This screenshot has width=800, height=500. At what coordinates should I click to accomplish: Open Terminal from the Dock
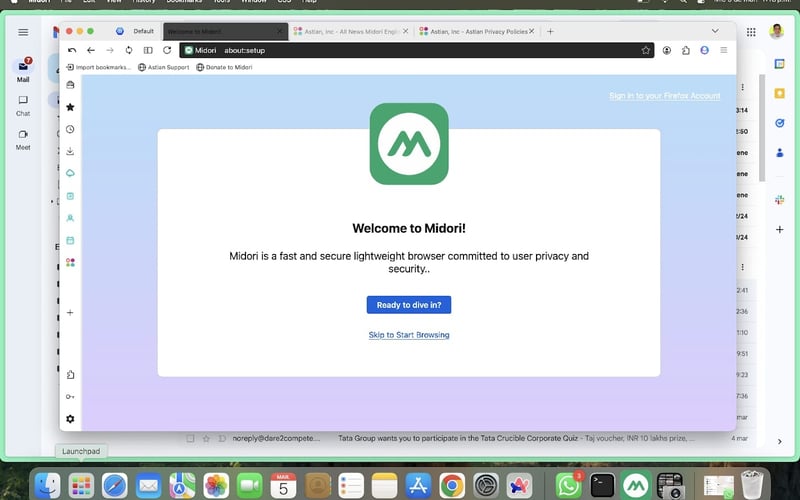(602, 485)
